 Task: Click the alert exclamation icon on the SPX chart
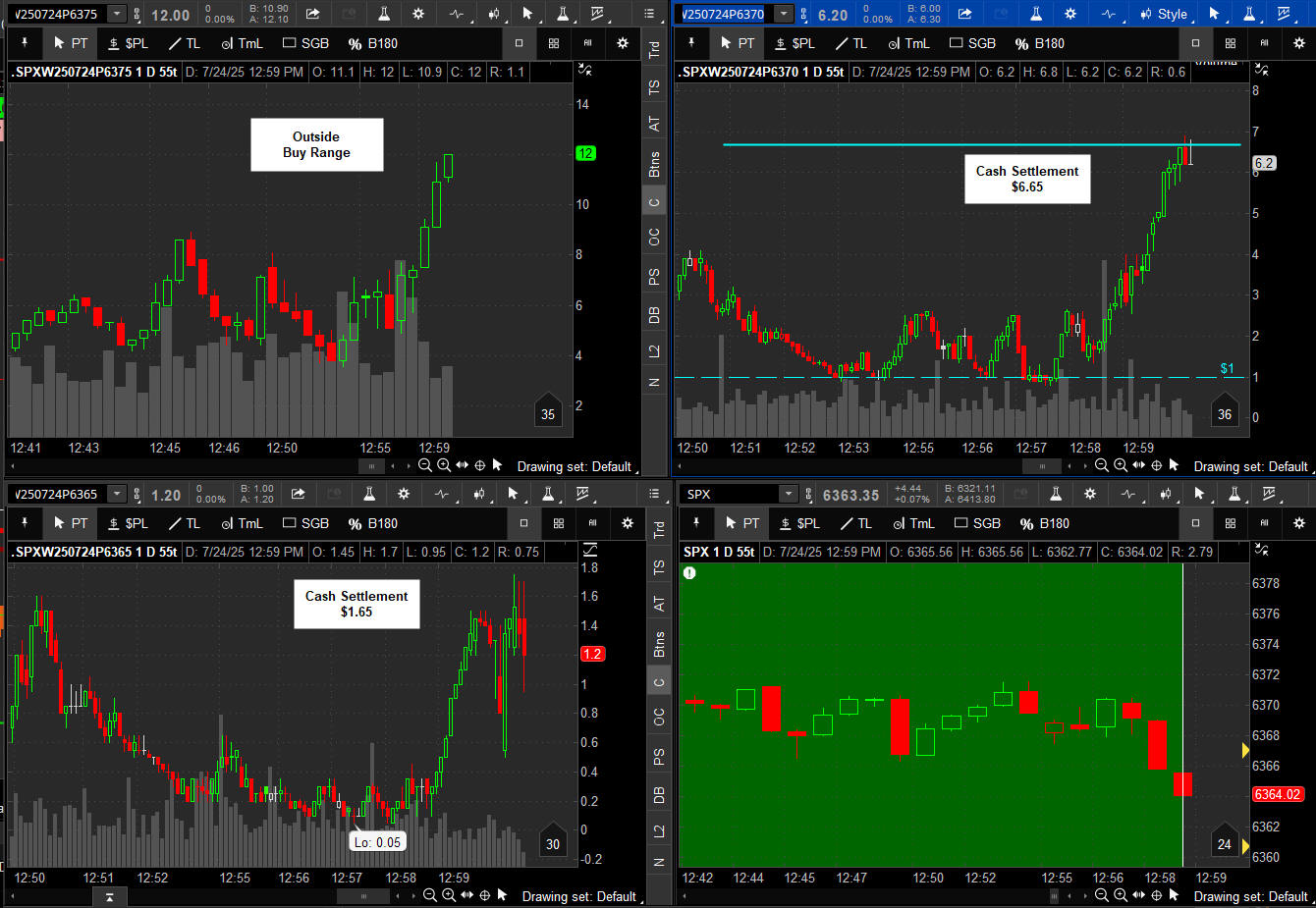point(689,572)
